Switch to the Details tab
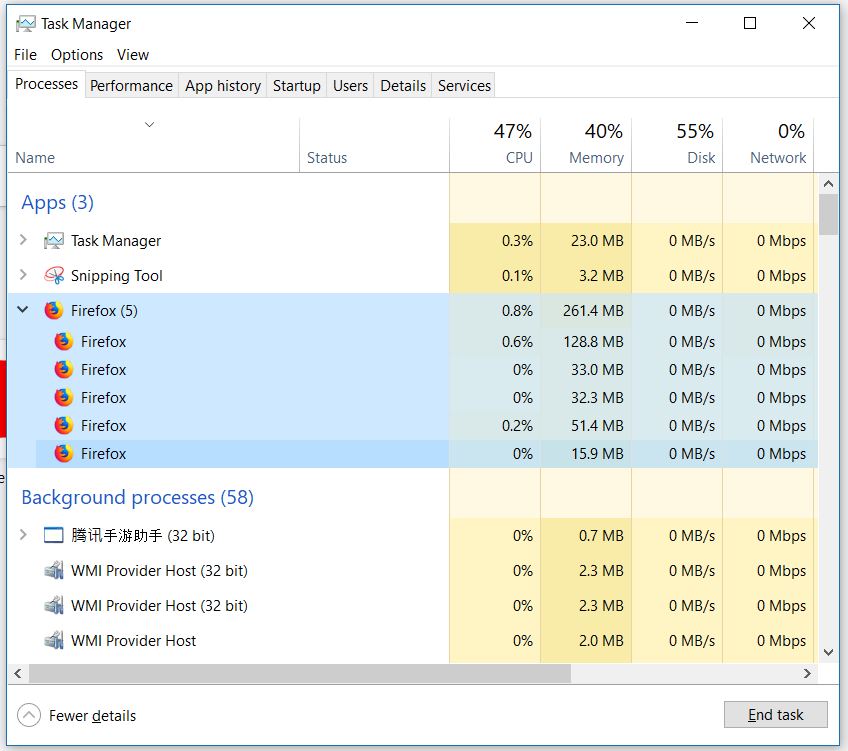 click(x=403, y=85)
